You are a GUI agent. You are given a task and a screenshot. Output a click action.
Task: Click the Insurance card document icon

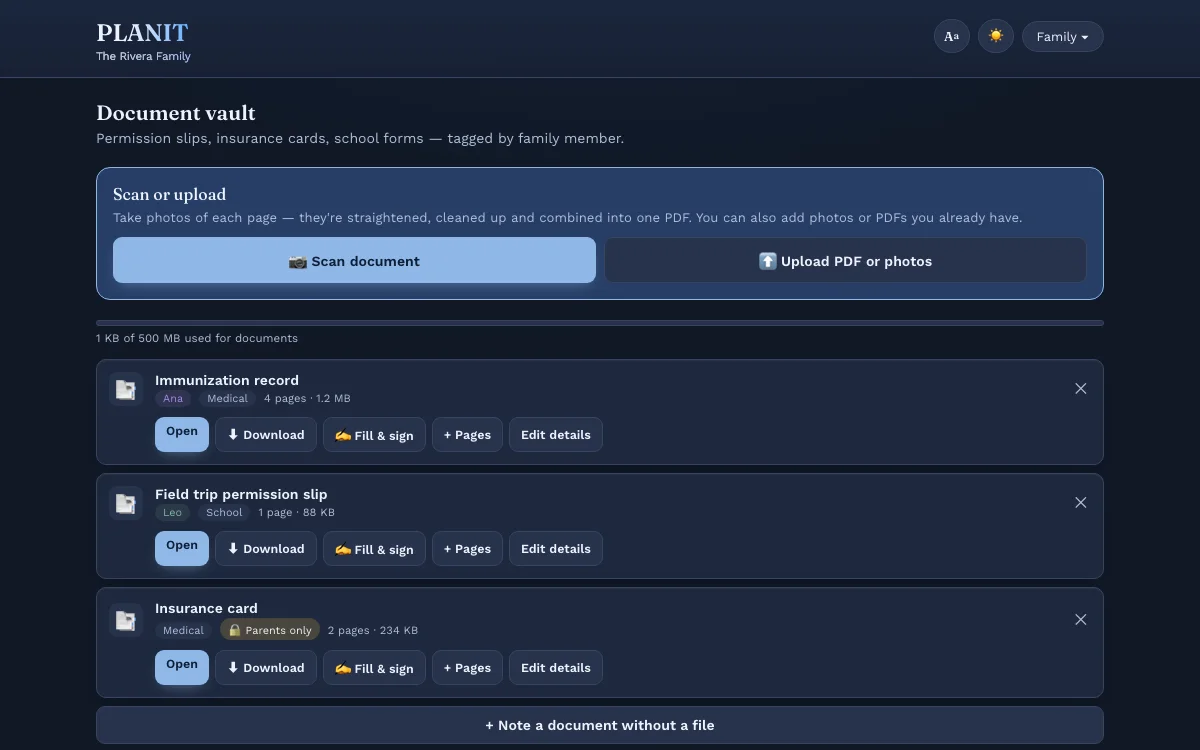click(125, 620)
